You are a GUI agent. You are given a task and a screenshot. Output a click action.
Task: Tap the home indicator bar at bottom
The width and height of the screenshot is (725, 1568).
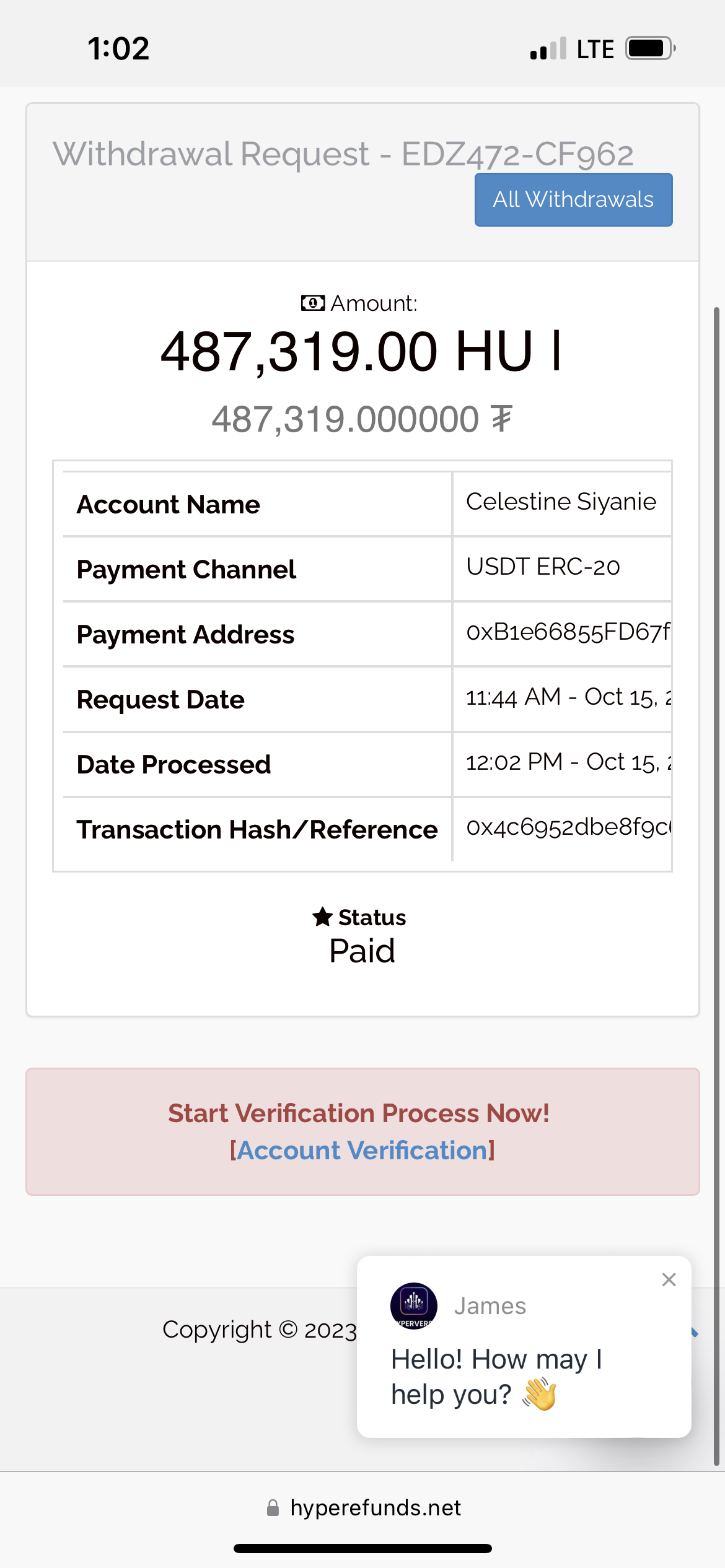point(362,1548)
